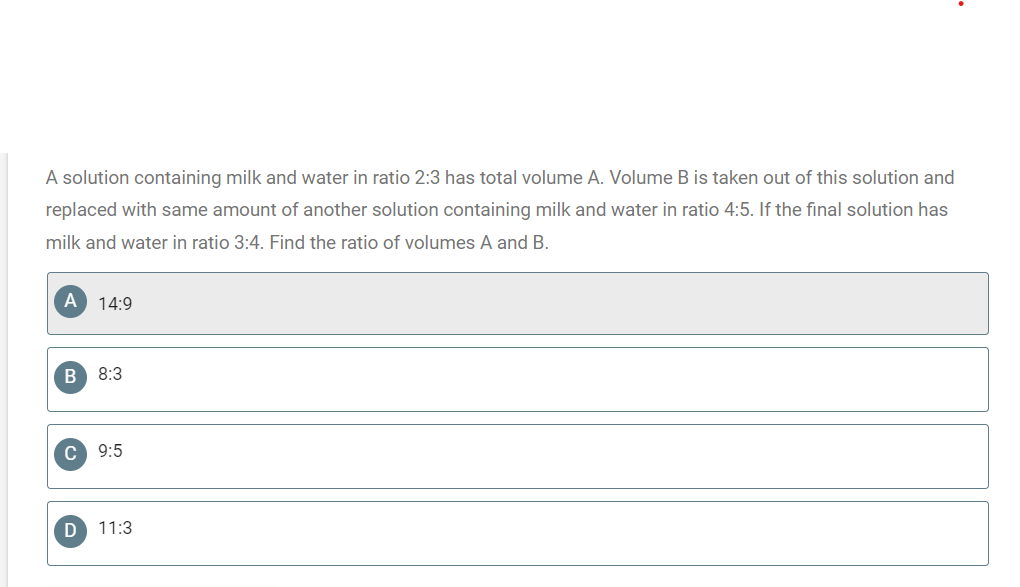Select the 9:5 answer text
Screen dimensions: 1020x587
tap(110, 451)
